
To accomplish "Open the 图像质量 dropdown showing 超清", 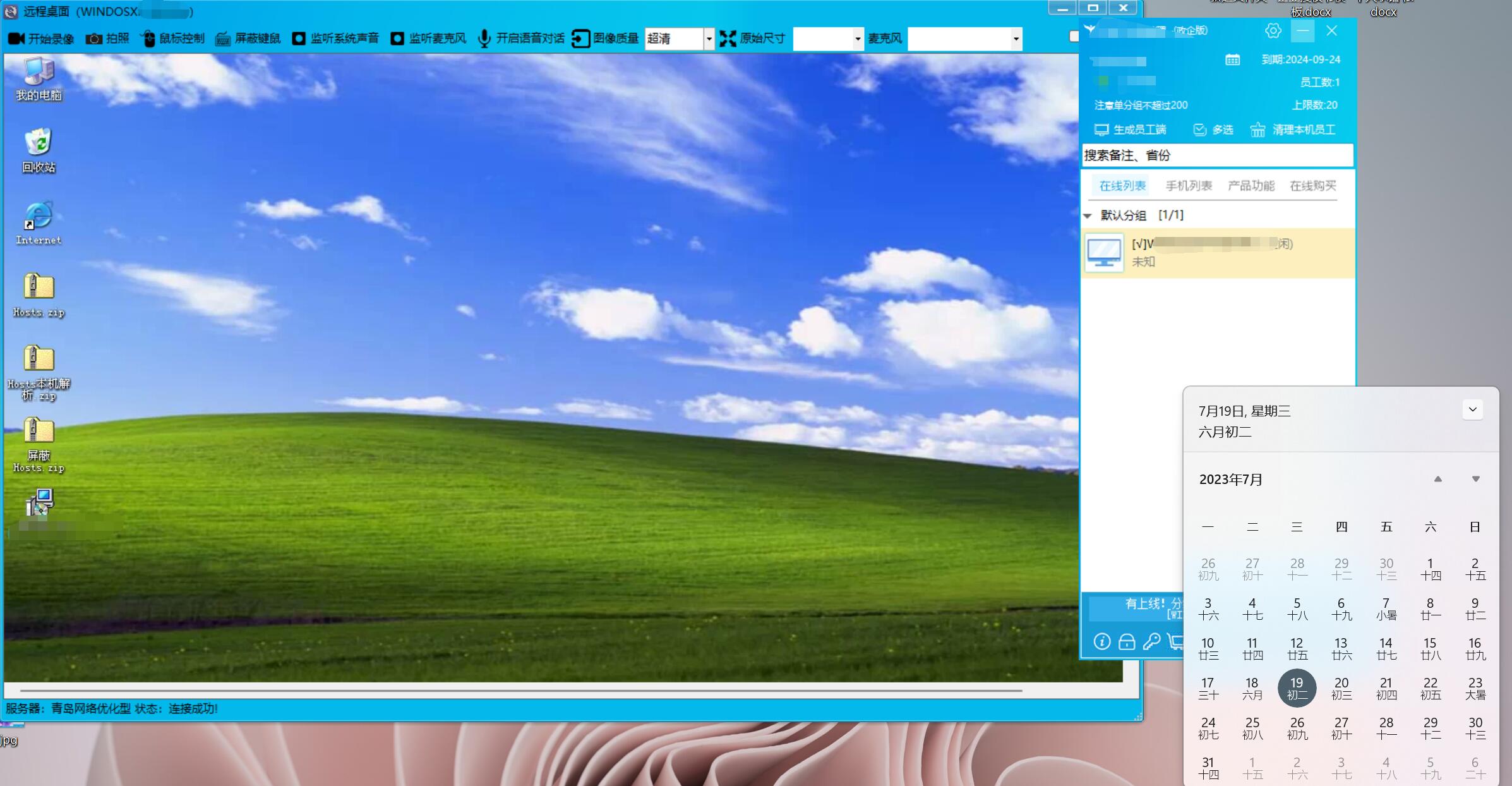I will pos(709,39).
